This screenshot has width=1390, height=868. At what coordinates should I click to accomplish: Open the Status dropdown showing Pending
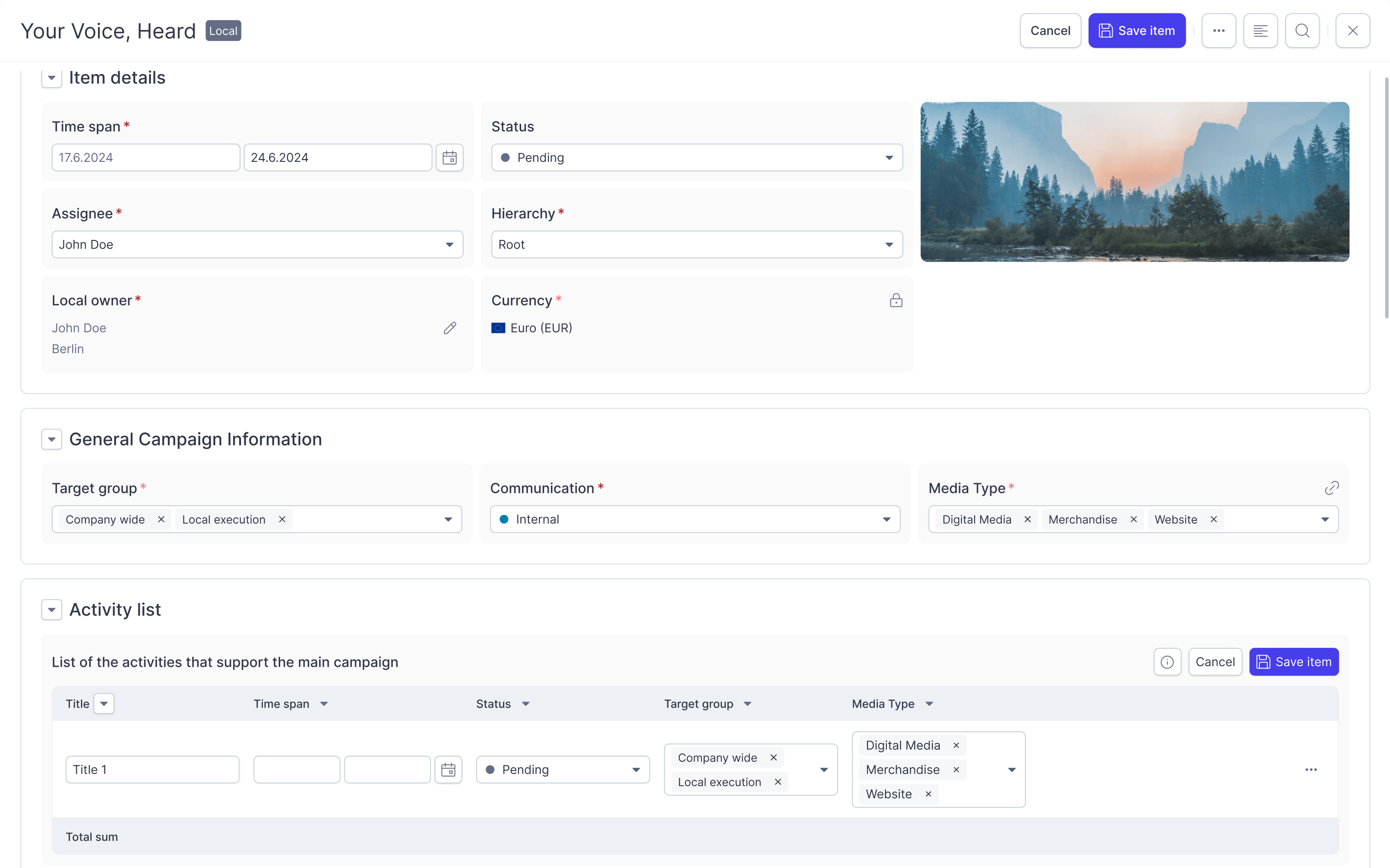click(x=697, y=157)
